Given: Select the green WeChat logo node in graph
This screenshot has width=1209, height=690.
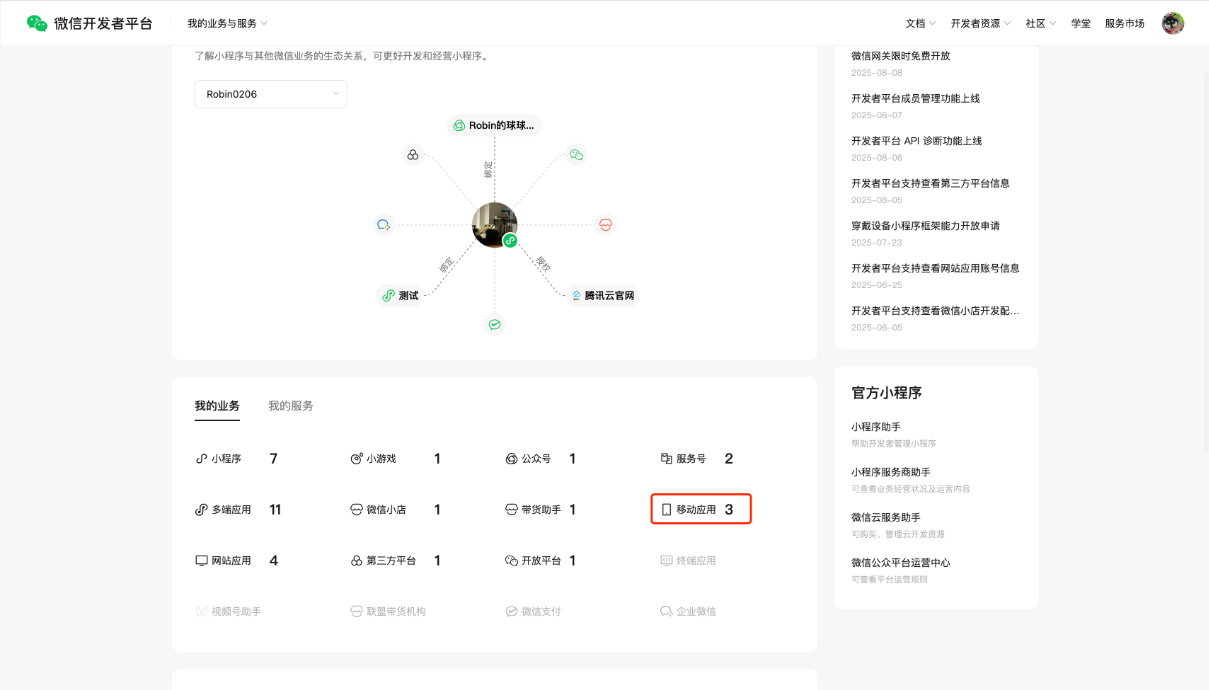Looking at the screenshot, I should (x=575, y=155).
